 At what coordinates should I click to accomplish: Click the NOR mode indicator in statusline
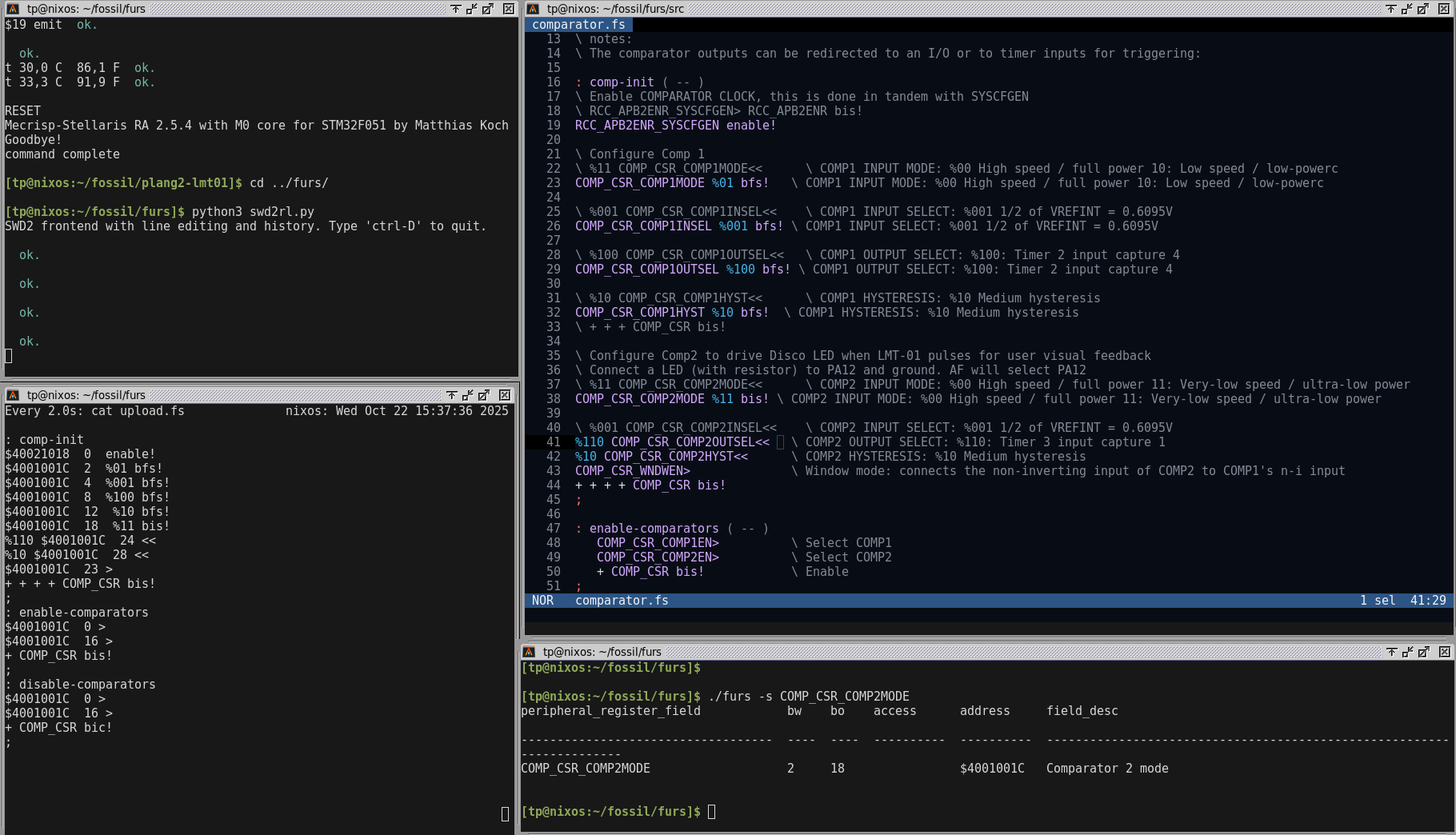pos(542,601)
